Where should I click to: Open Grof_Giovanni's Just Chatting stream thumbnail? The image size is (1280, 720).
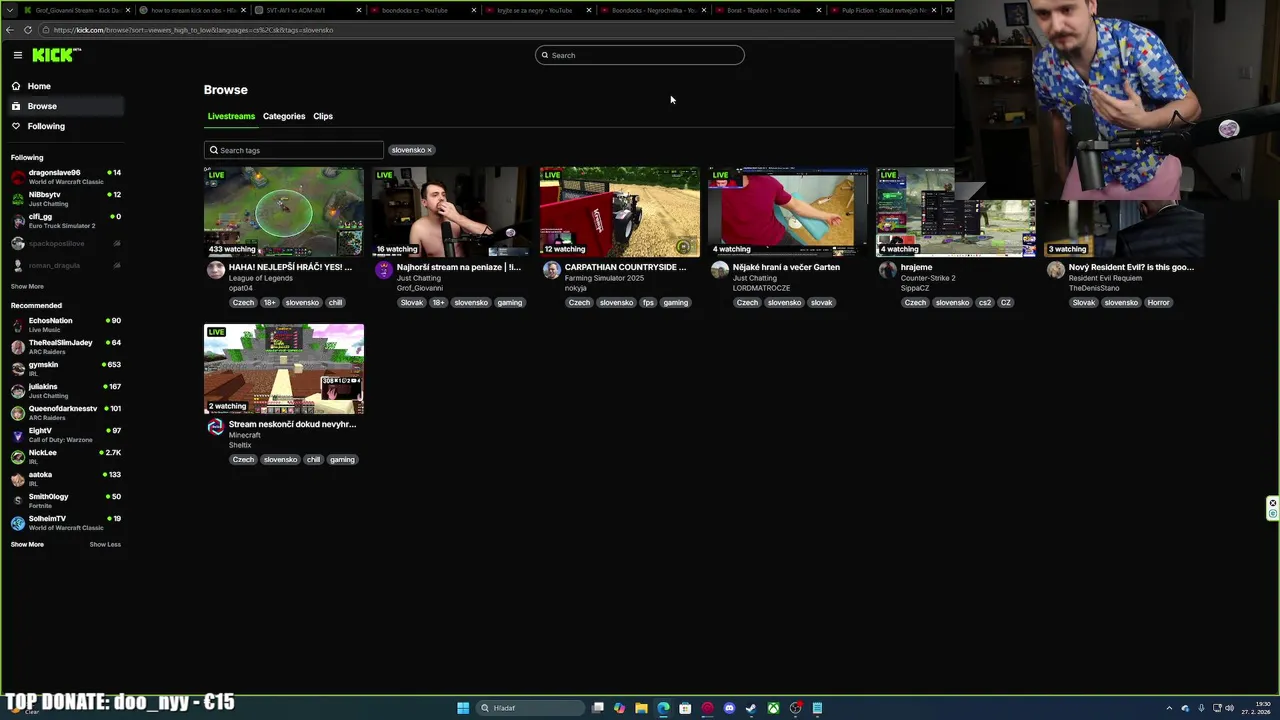coord(452,212)
